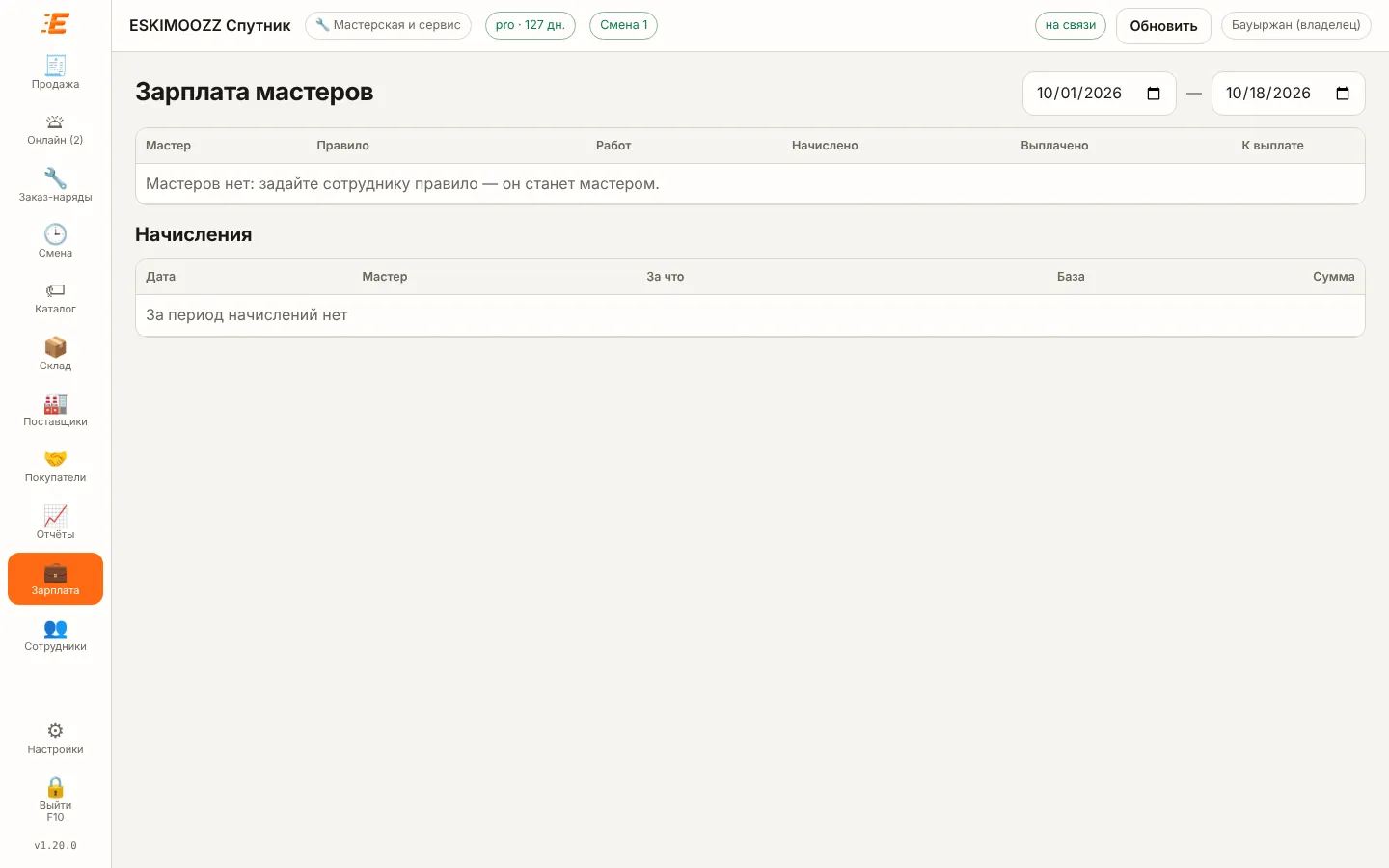Click the Выплачено column header
1389x868 pixels.
pos(1054,146)
